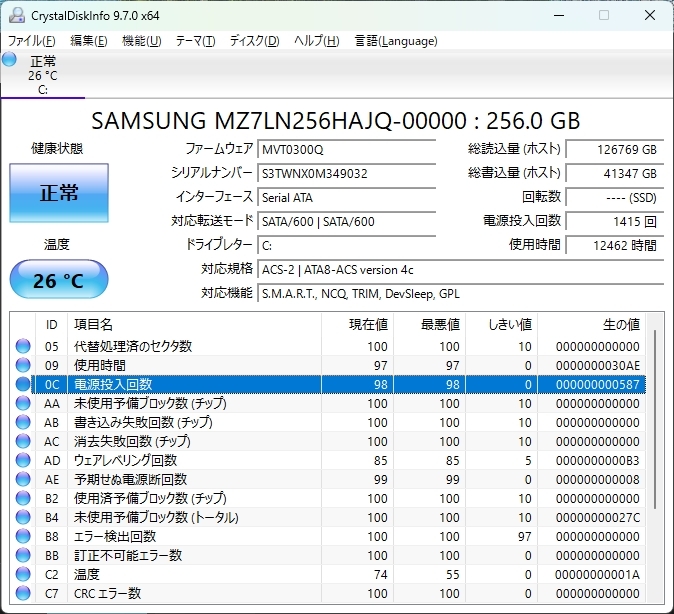Click the firmware field MVT0300Q
The height and width of the screenshot is (614, 674).
[346, 149]
